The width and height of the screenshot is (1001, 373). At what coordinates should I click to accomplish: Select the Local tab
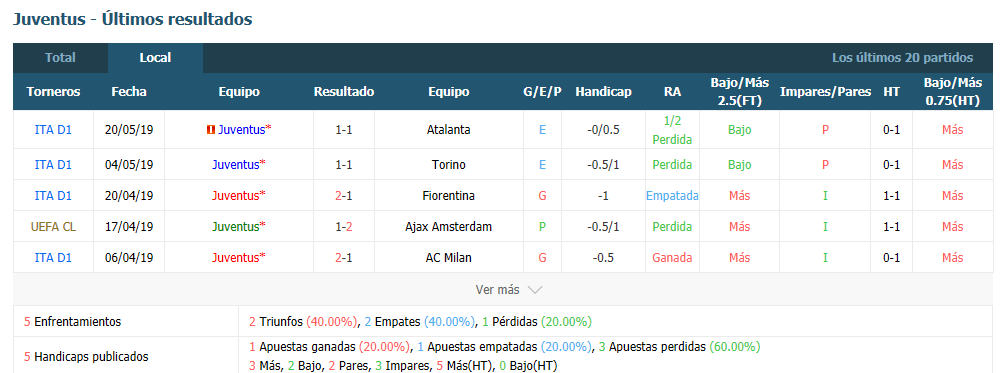point(155,57)
